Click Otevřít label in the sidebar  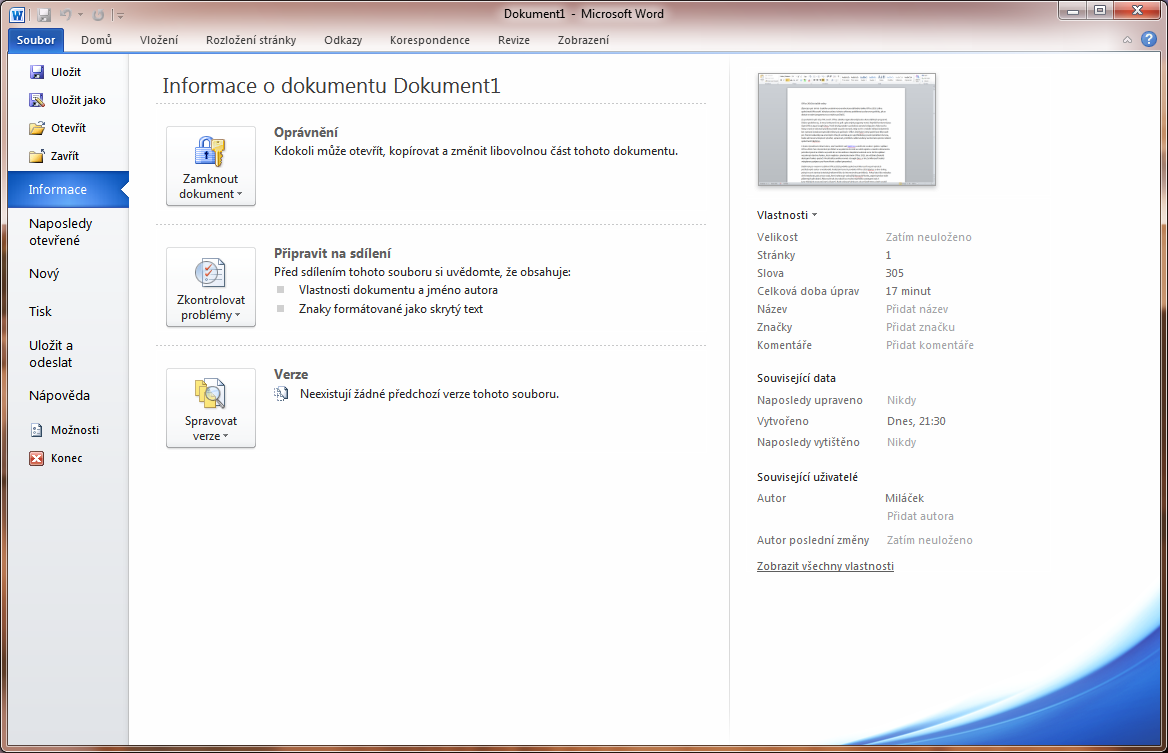click(69, 128)
